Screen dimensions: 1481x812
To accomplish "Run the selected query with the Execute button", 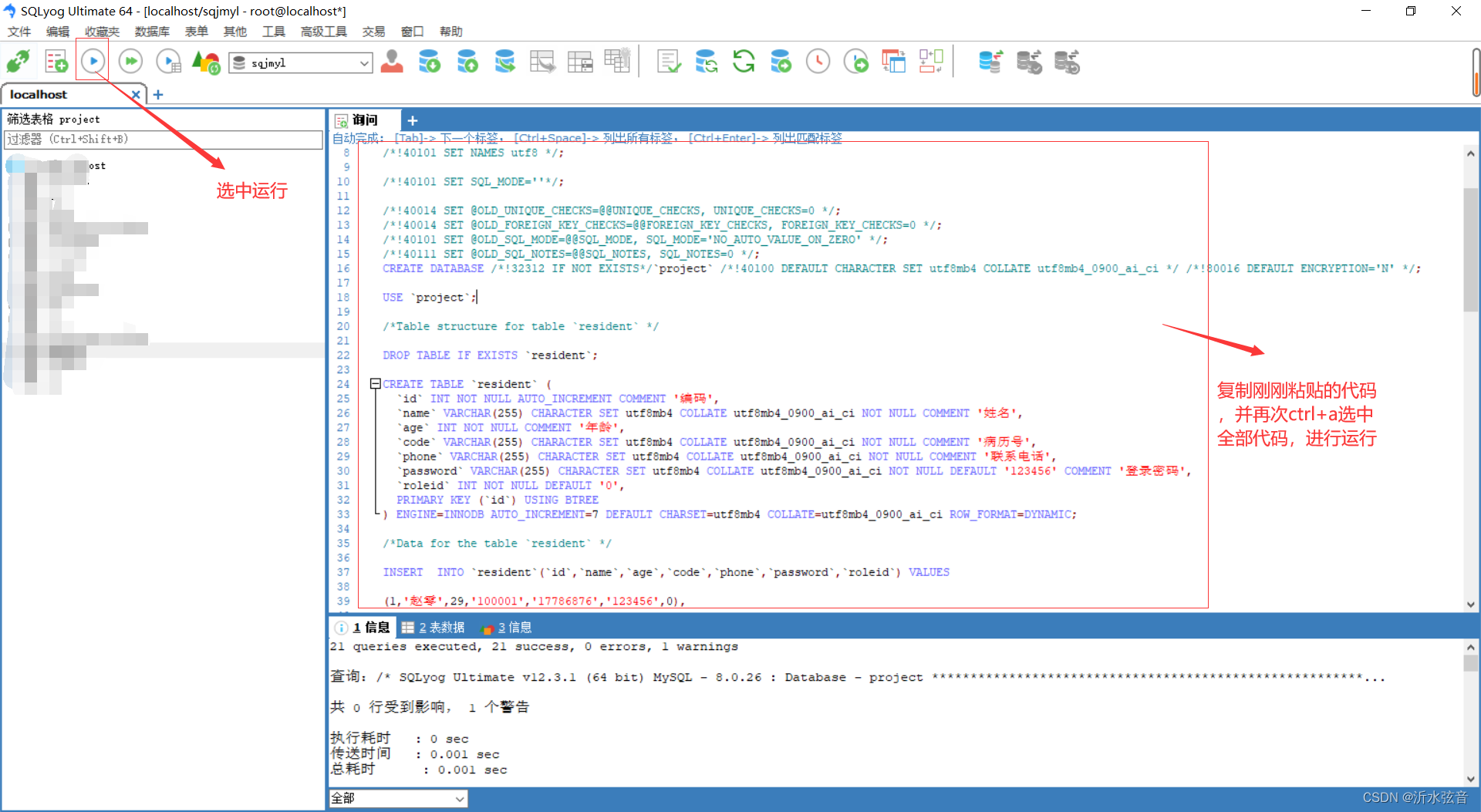I will pos(93,61).
